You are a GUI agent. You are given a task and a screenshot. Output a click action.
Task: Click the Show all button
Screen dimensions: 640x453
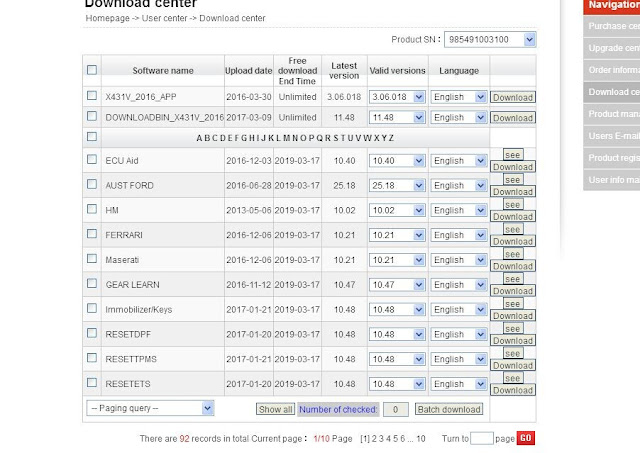coord(276,409)
